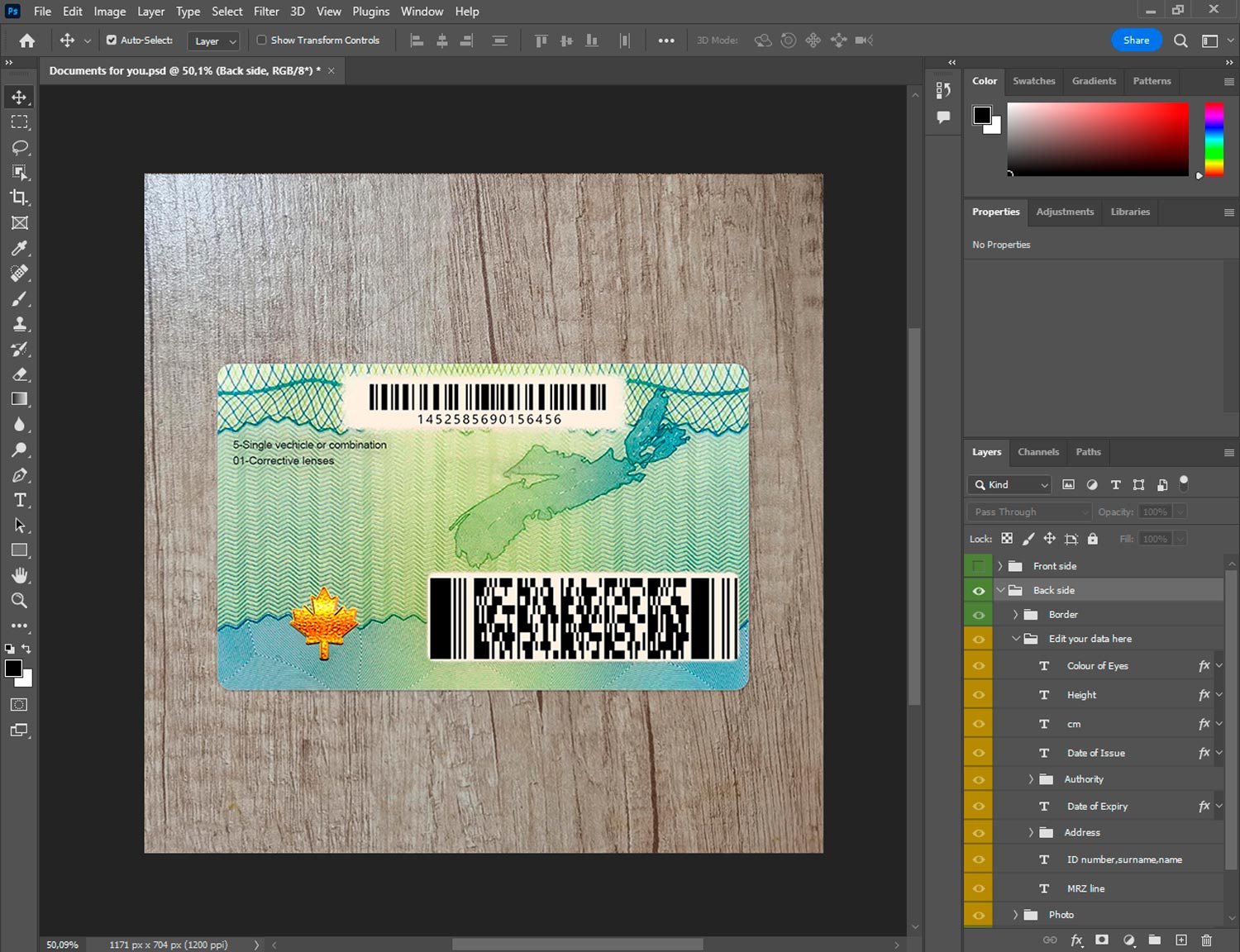Choose the Hand tool
This screenshot has width=1240, height=952.
click(x=20, y=575)
